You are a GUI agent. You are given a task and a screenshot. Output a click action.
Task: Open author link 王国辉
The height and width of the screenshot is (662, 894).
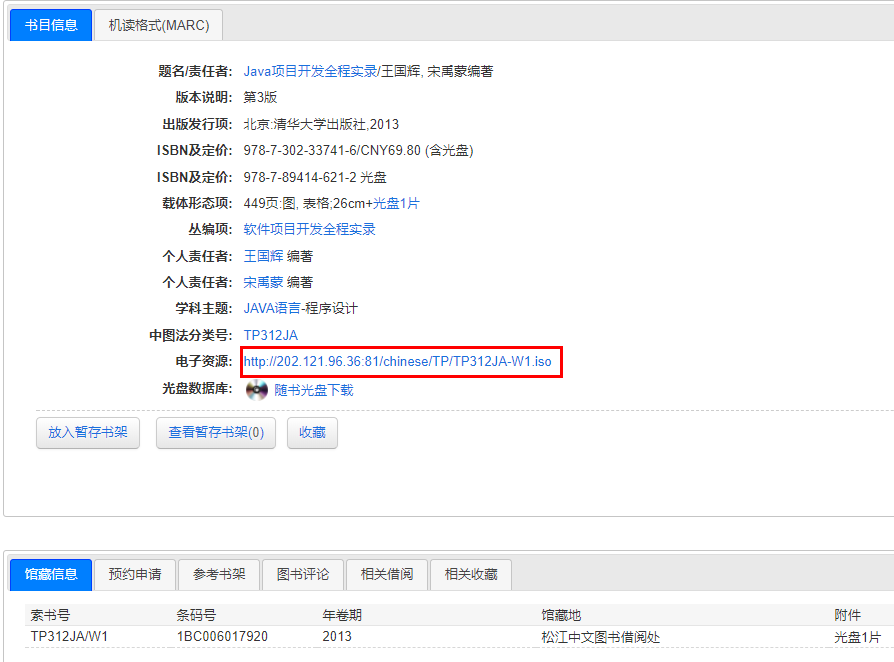[x=264, y=256]
